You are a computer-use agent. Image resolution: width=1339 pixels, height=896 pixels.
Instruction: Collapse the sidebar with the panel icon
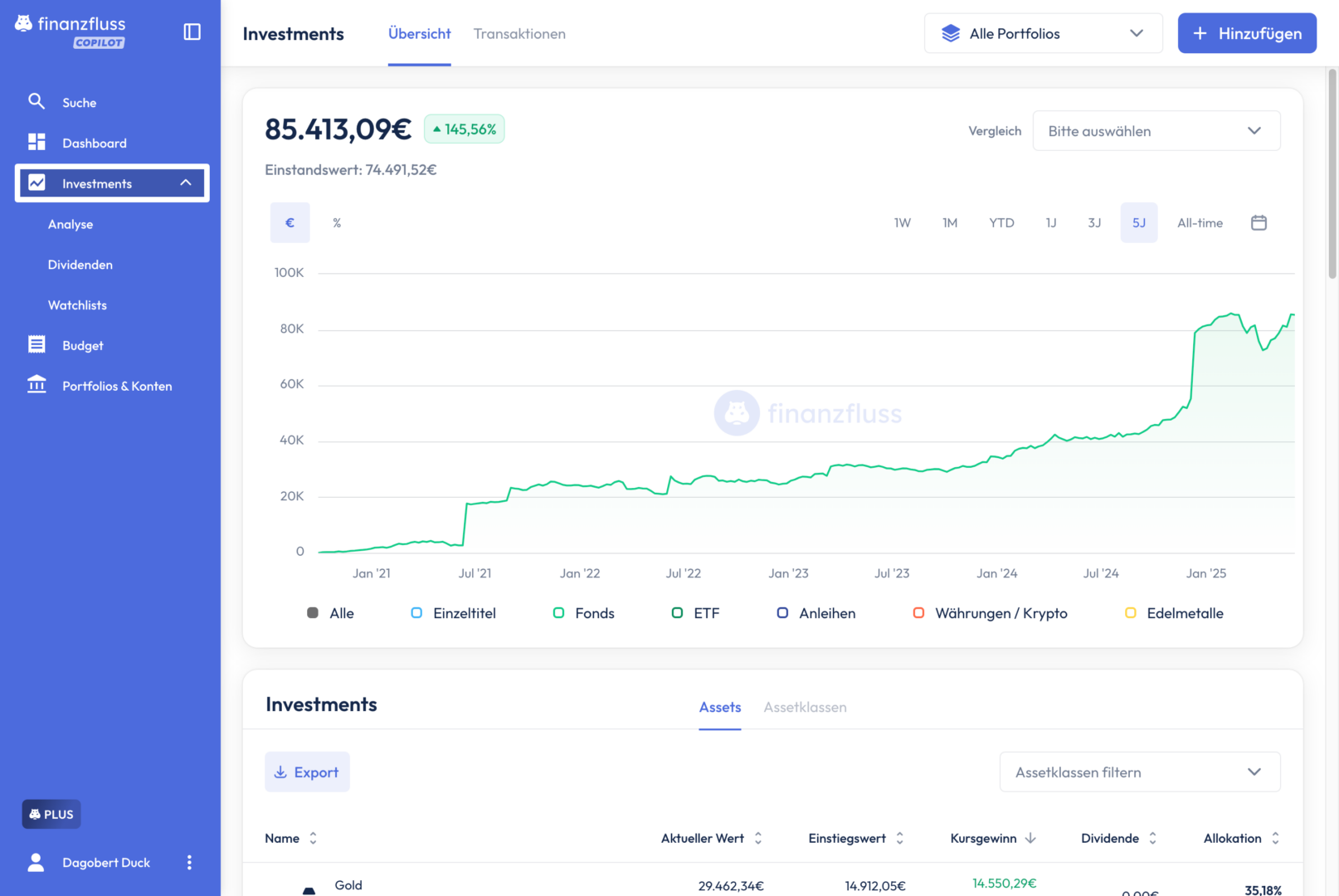(x=192, y=32)
